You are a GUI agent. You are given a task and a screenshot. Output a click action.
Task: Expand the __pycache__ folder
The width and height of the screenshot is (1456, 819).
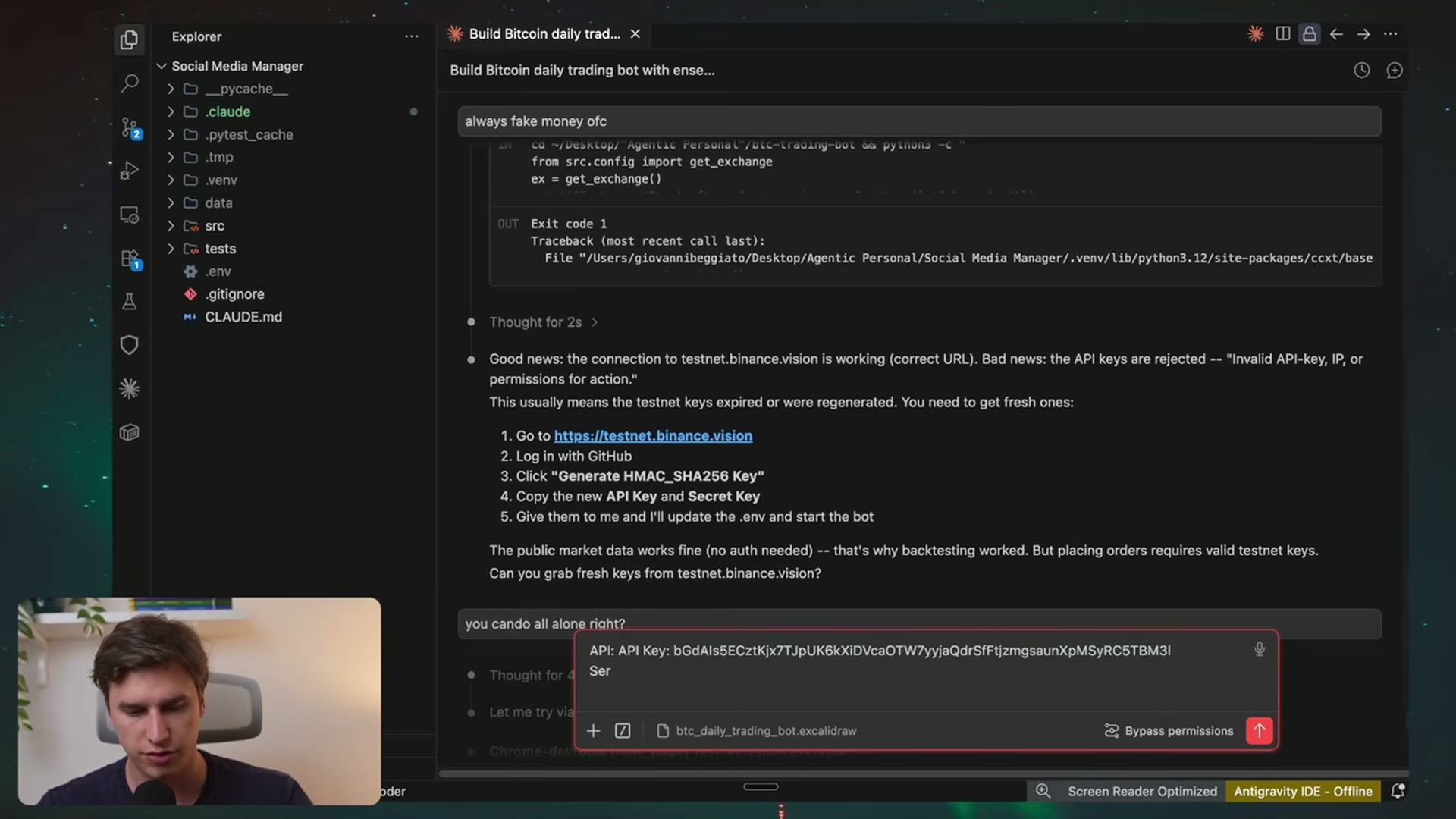pos(171,89)
